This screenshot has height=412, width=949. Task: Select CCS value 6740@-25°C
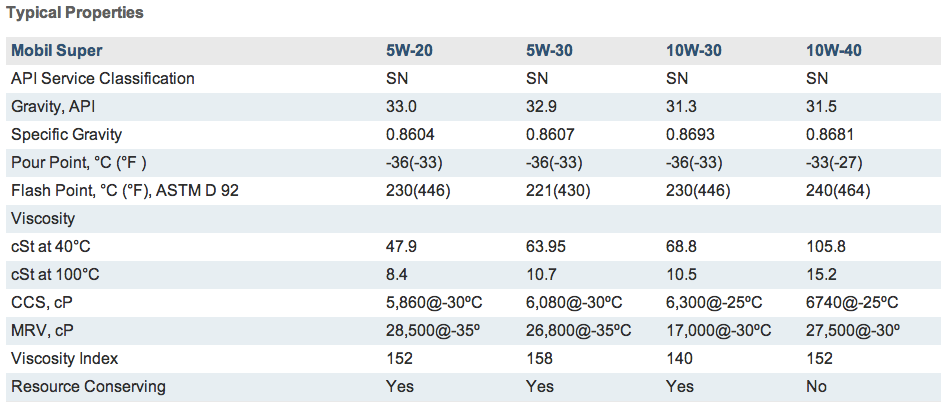pyautogui.click(x=852, y=302)
